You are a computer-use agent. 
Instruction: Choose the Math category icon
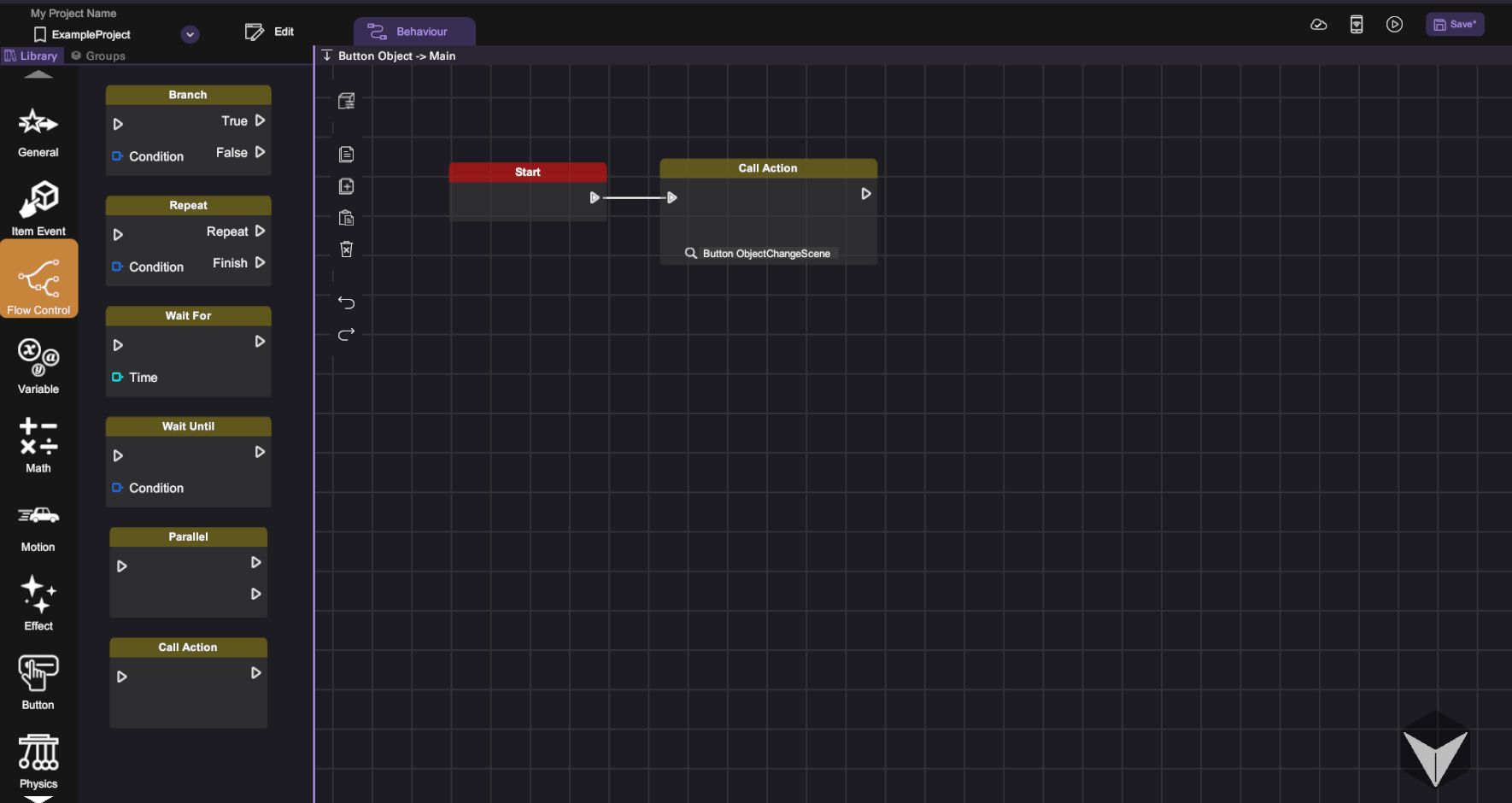38,444
